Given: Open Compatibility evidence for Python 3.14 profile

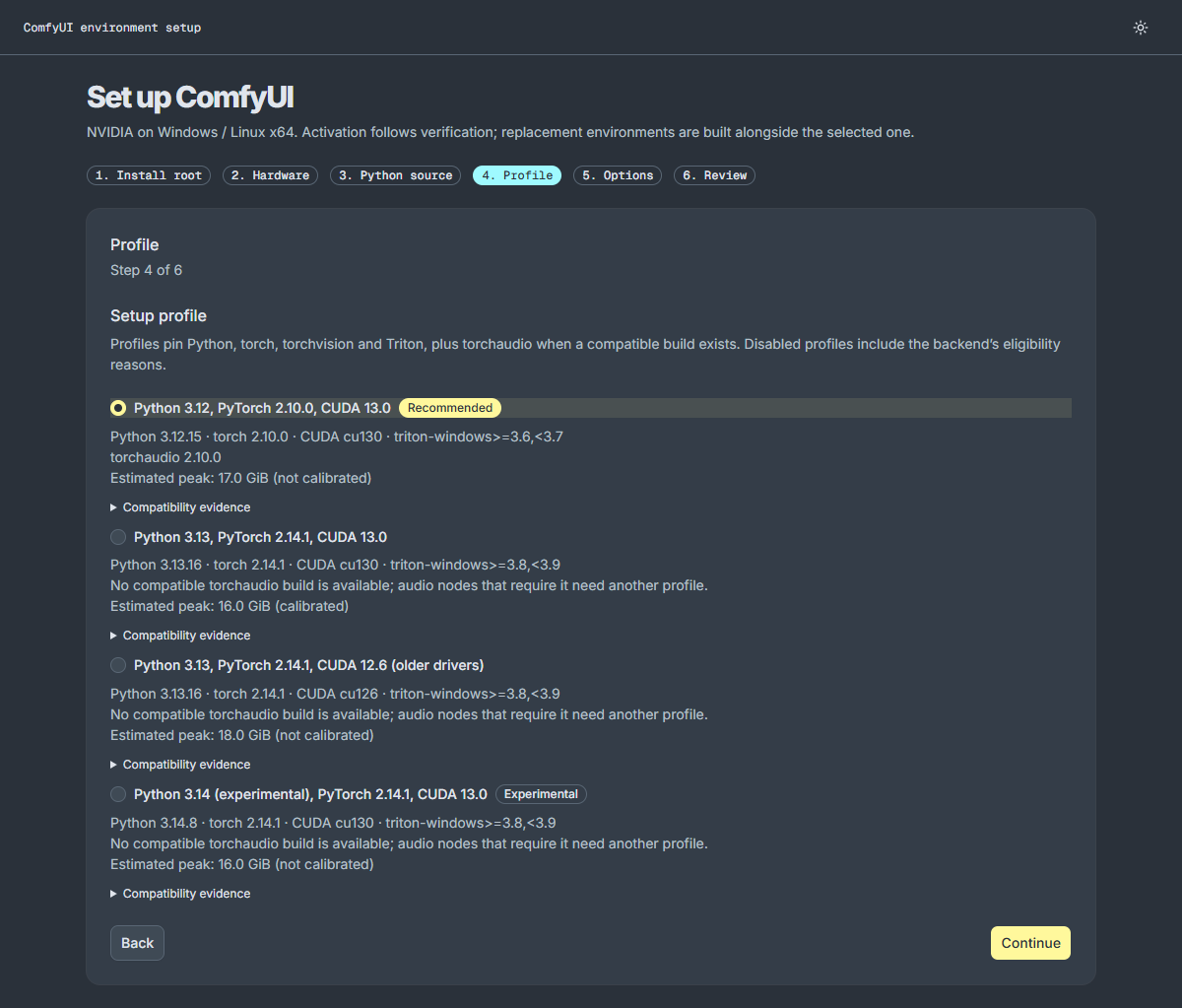Looking at the screenshot, I should pos(181,894).
